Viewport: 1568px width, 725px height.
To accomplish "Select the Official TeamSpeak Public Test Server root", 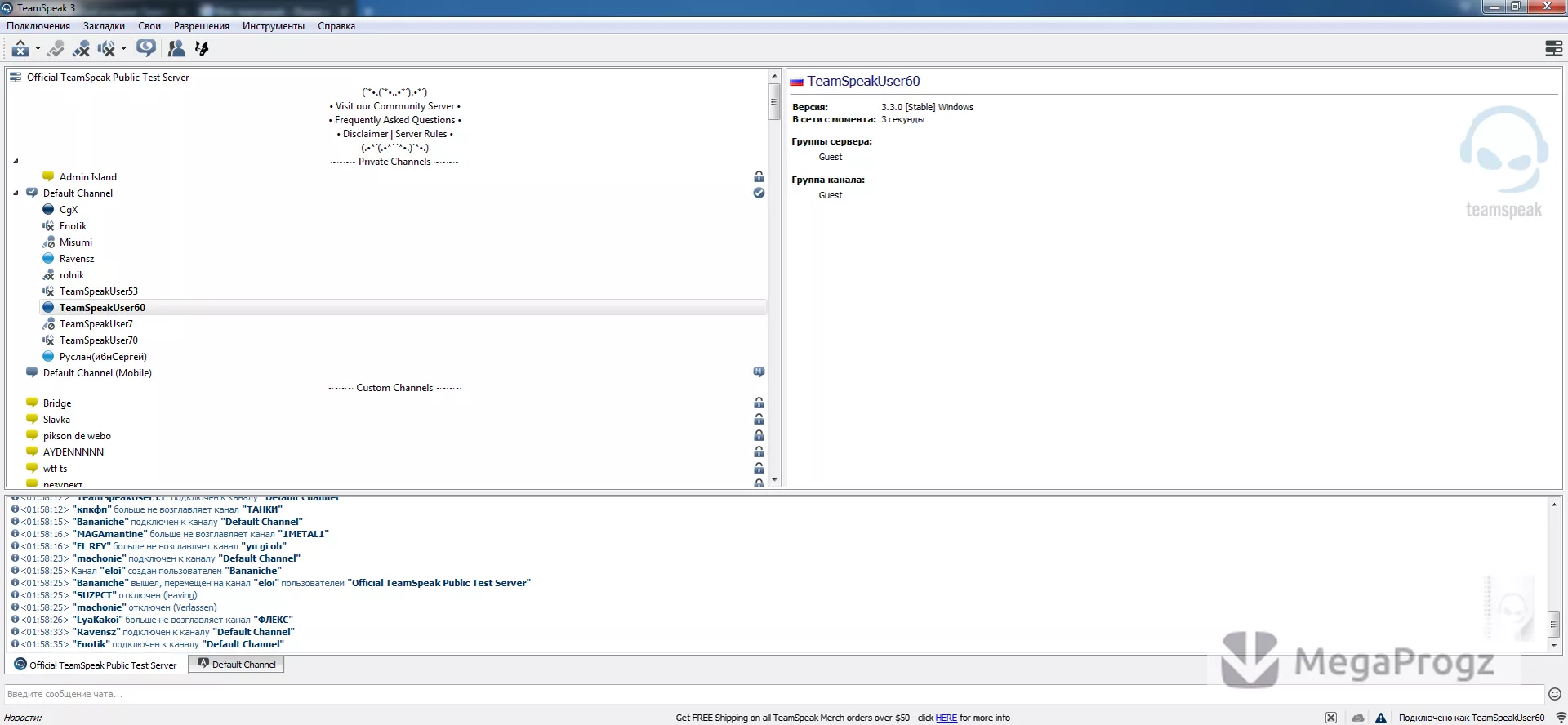I will pos(108,78).
